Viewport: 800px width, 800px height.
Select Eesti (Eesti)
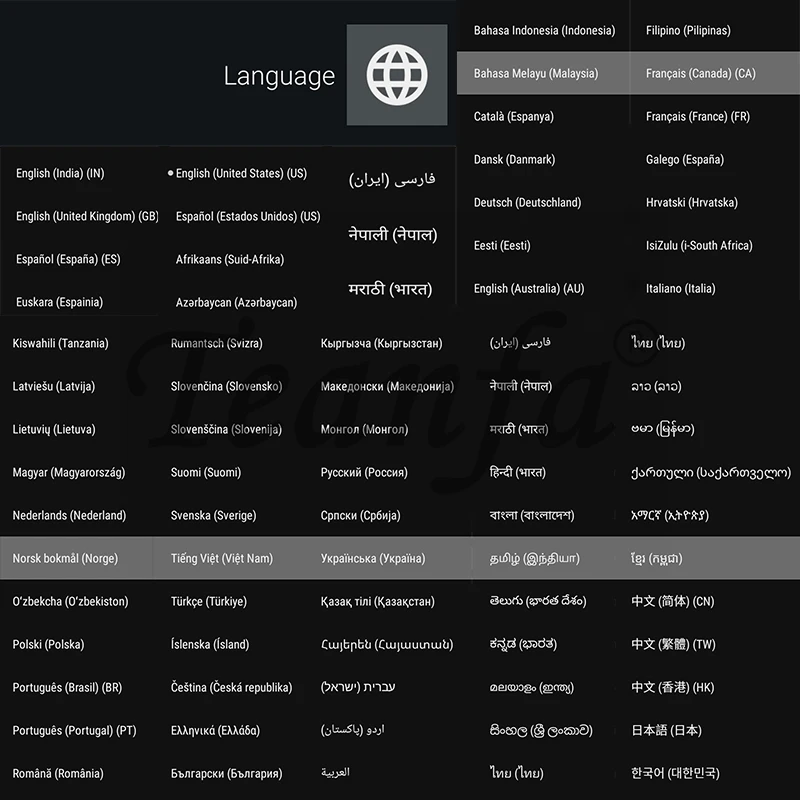click(x=502, y=245)
